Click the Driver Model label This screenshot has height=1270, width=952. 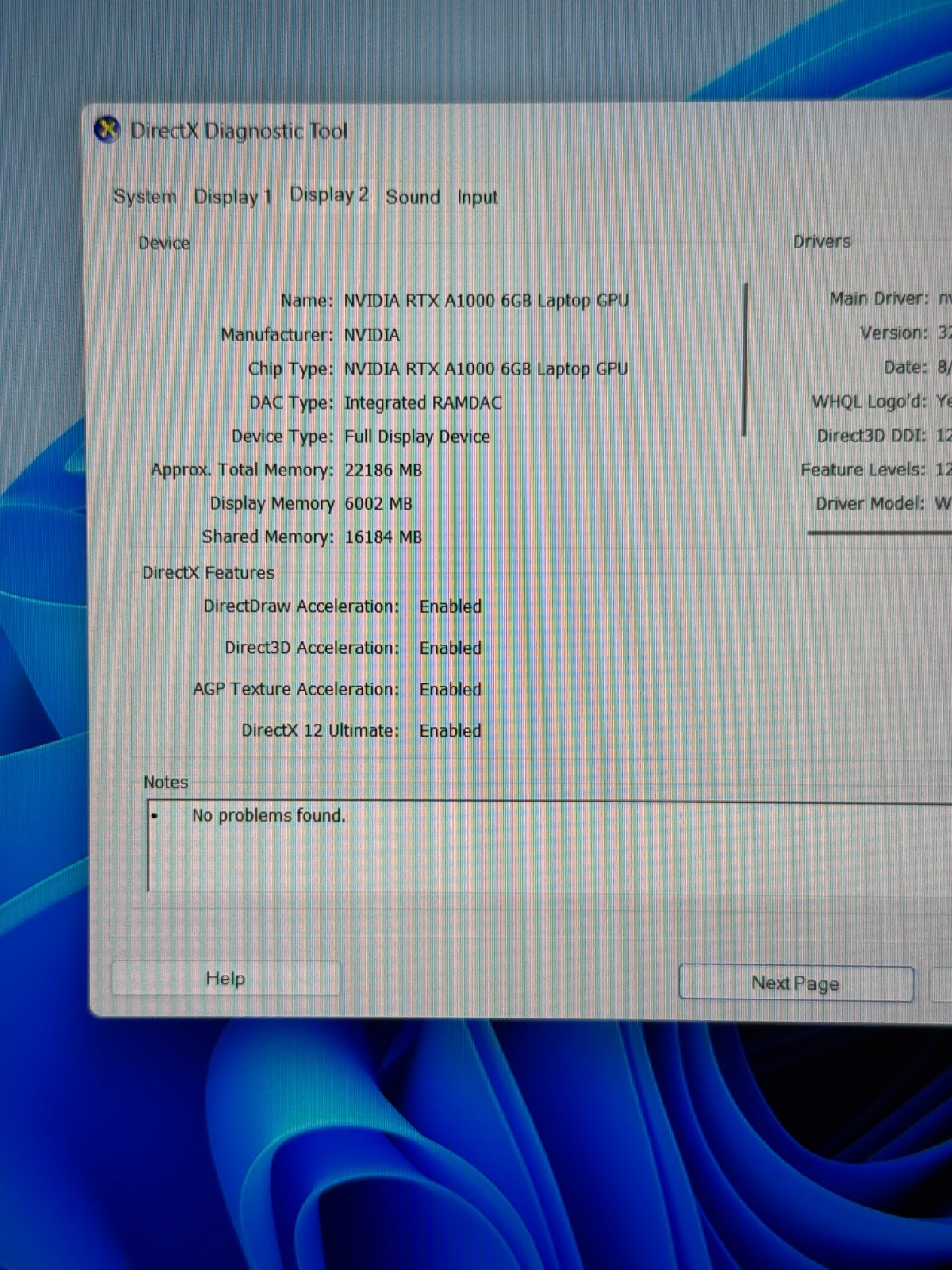870,503
